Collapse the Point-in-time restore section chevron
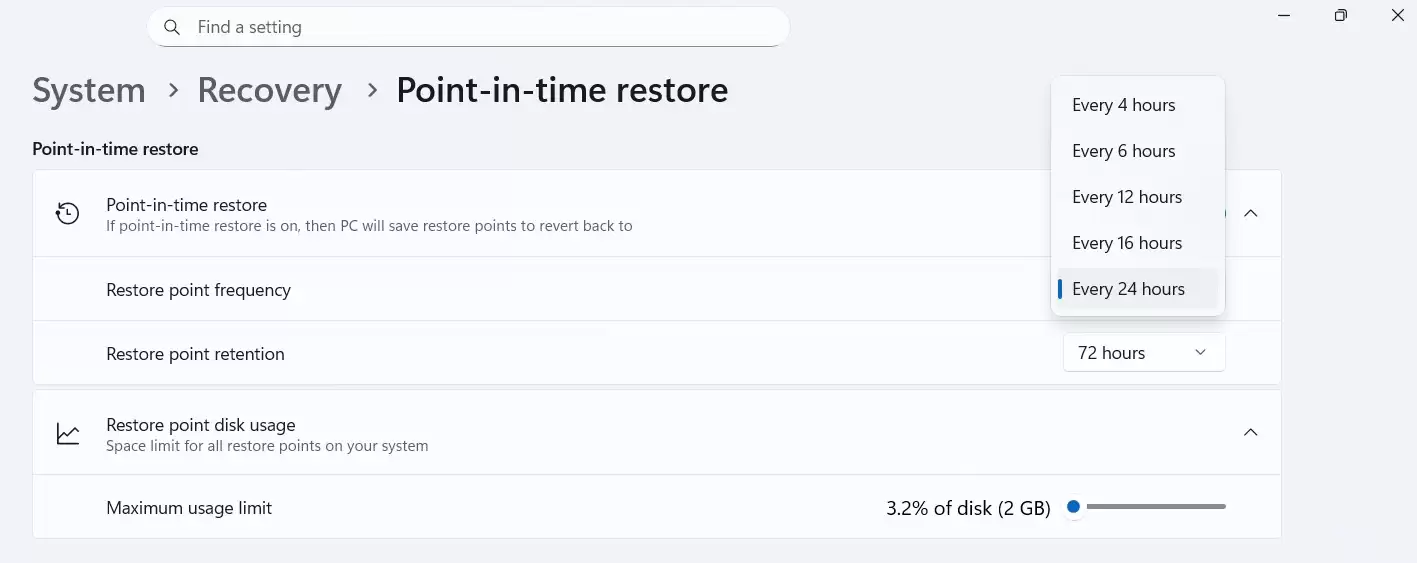The width and height of the screenshot is (1417, 563). click(1250, 213)
